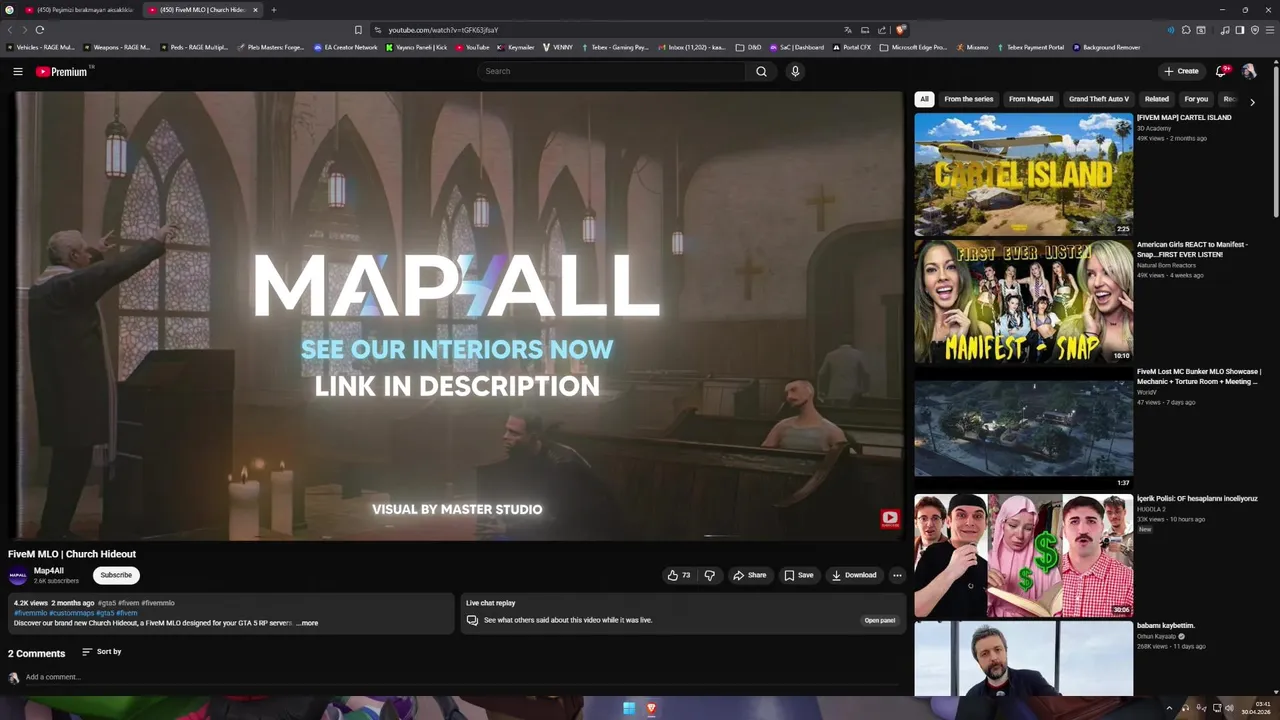This screenshot has width=1280, height=720.
Task: Open the Map4All channel name link
Action: (x=49, y=571)
